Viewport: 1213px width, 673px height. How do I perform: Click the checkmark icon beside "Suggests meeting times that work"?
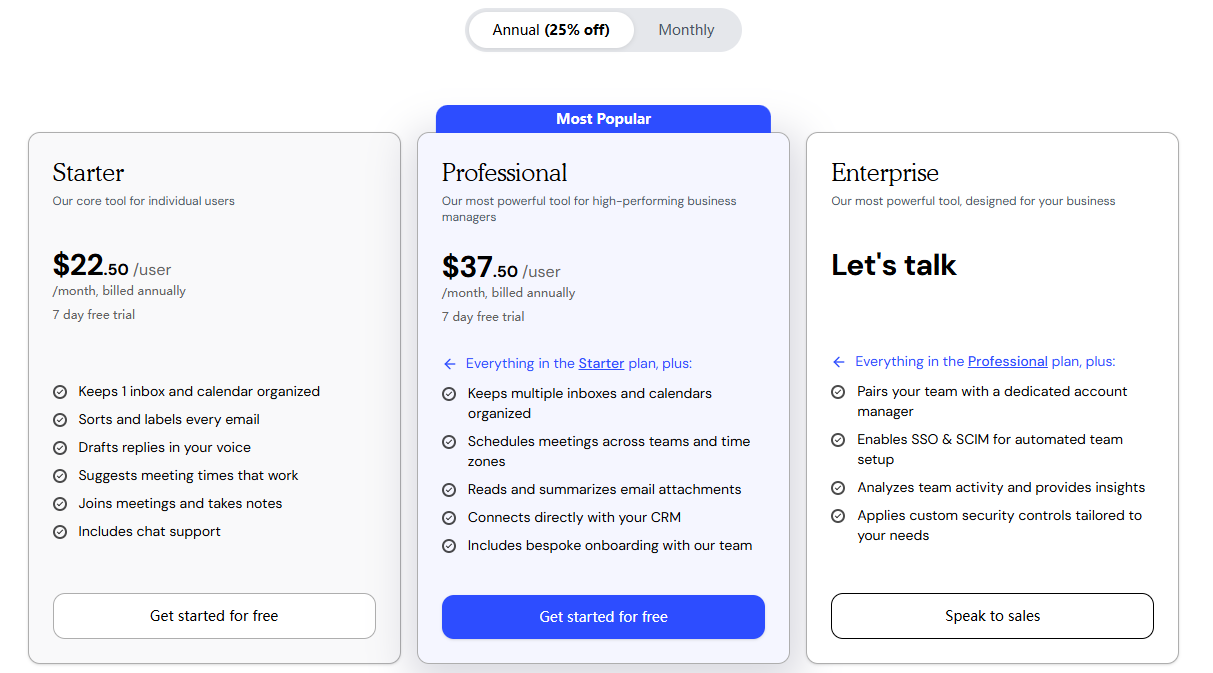click(60, 475)
